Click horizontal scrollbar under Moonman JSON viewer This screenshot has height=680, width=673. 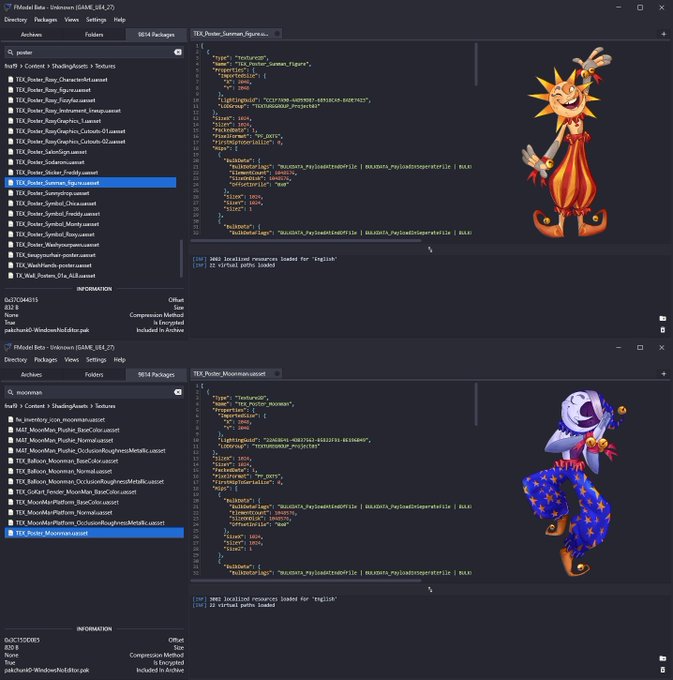point(306,581)
